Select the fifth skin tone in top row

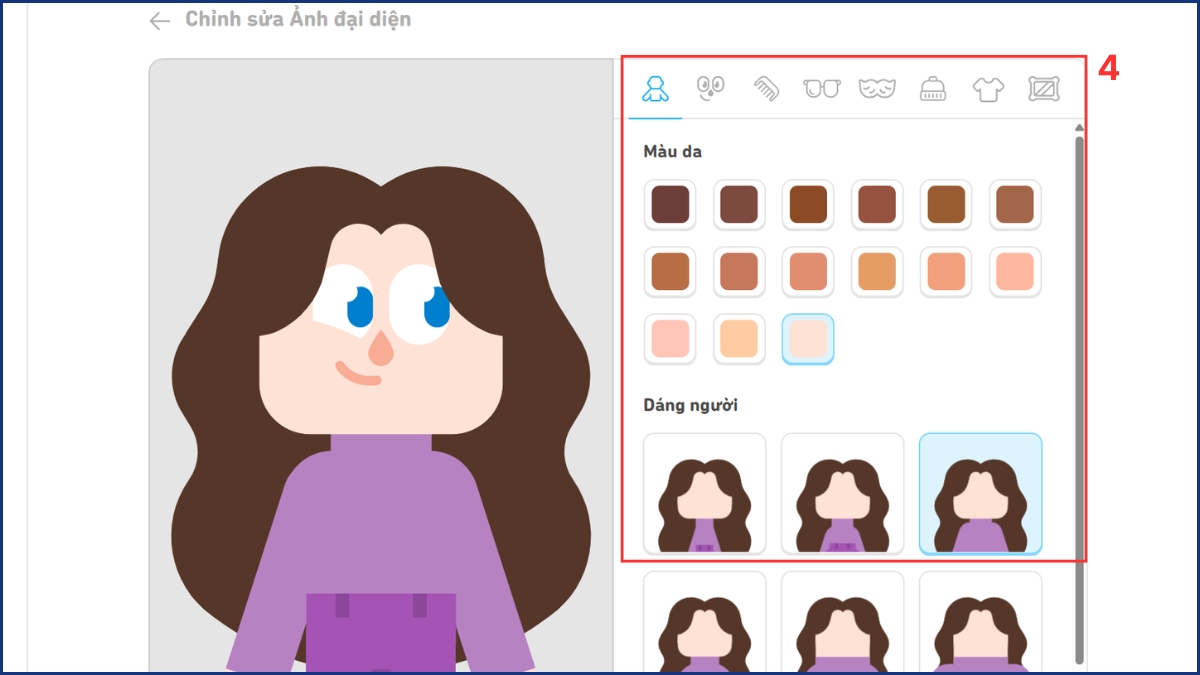click(946, 205)
